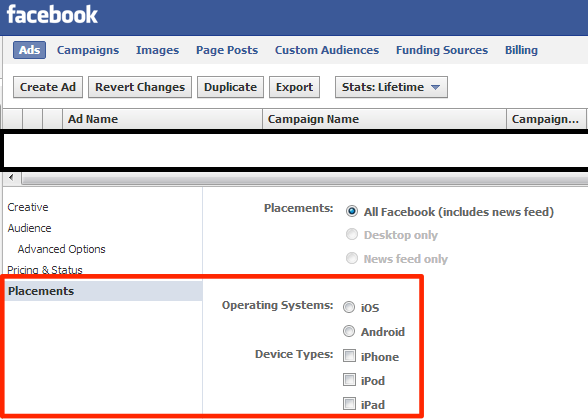Image resolution: width=588 pixels, height=419 pixels.
Task: Click the Revert Changes button
Action: pos(140,87)
